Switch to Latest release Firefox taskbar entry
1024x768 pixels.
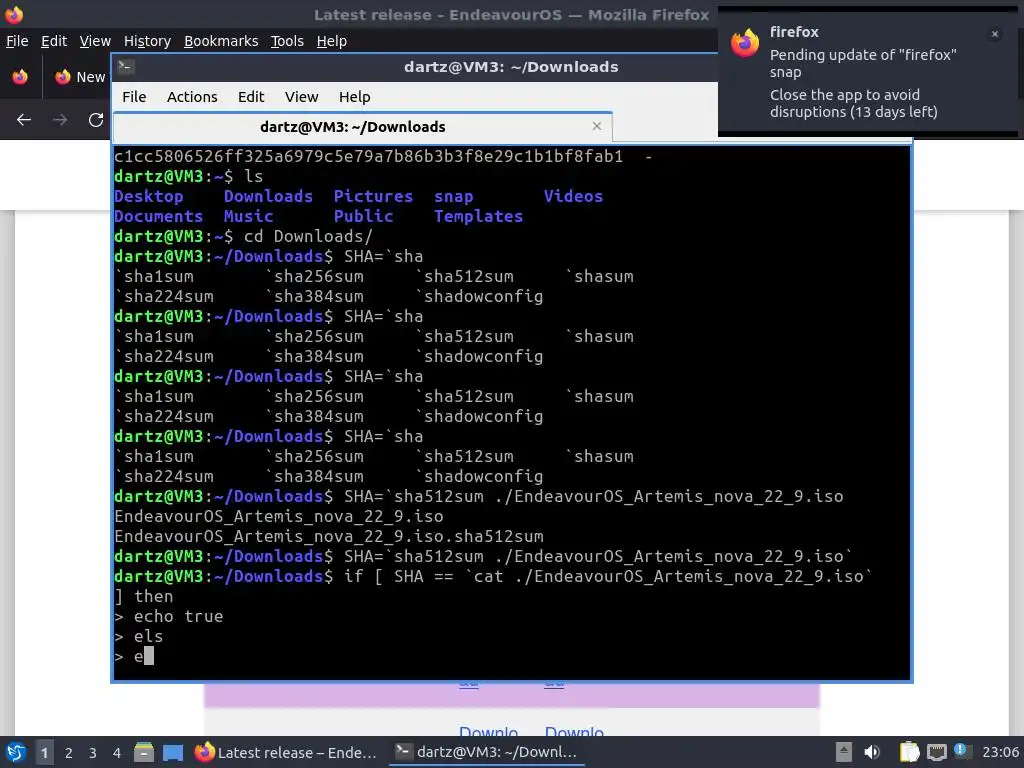(x=286, y=752)
